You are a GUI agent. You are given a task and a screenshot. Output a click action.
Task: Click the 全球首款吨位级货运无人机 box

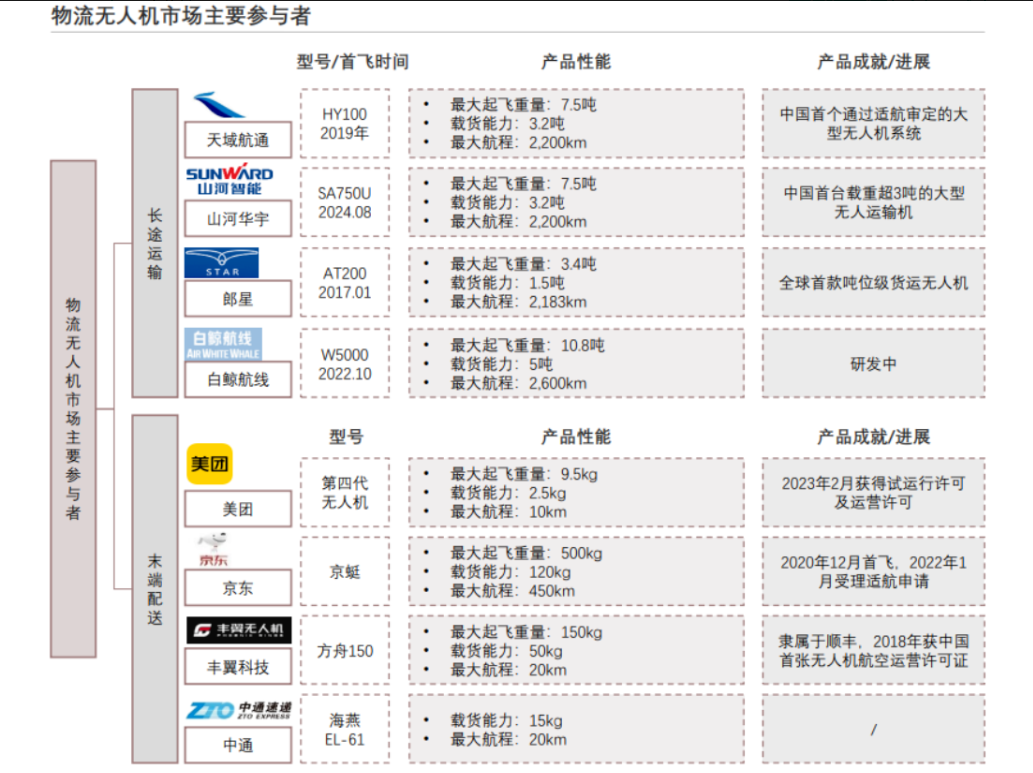click(874, 283)
